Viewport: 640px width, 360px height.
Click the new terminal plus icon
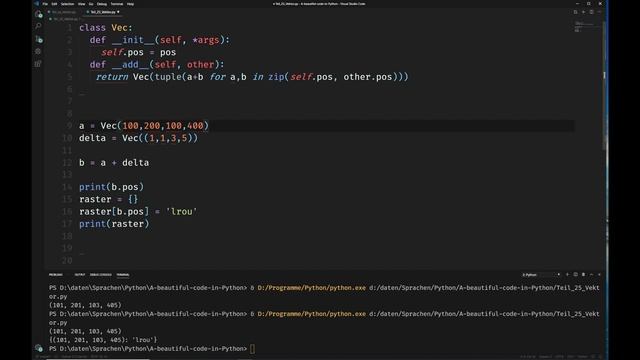[567, 275]
